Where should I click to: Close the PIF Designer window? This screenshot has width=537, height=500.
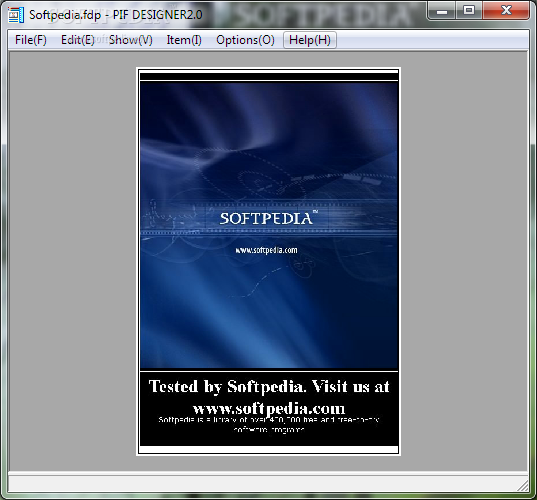coord(506,11)
